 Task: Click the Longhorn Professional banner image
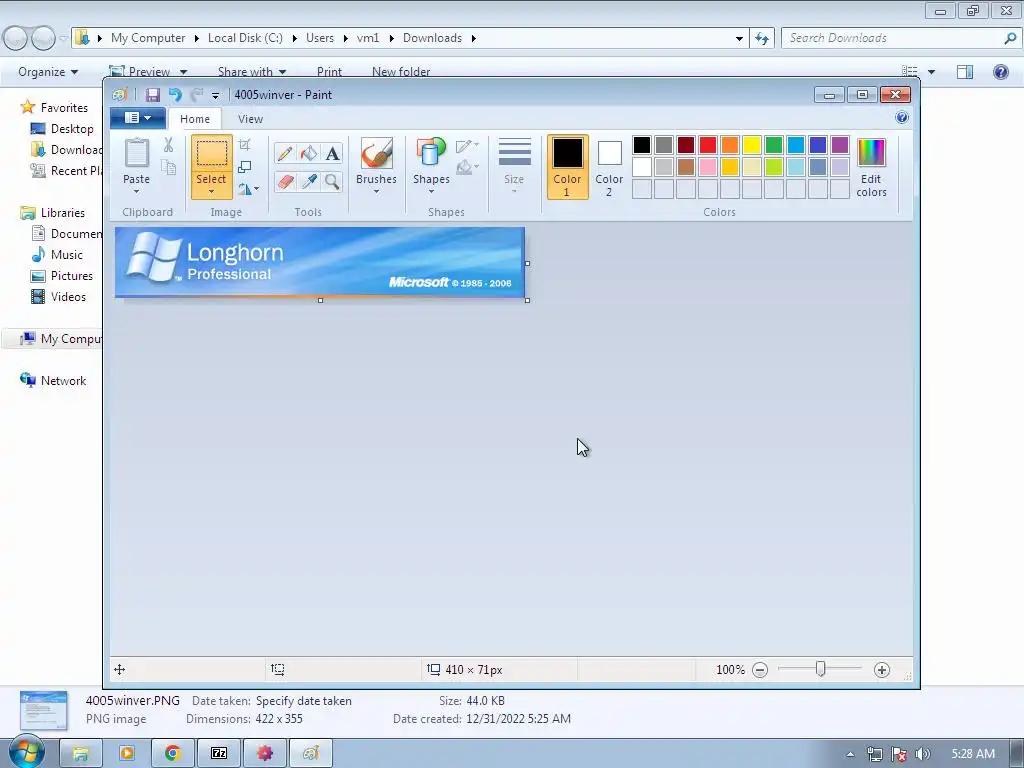(x=320, y=263)
